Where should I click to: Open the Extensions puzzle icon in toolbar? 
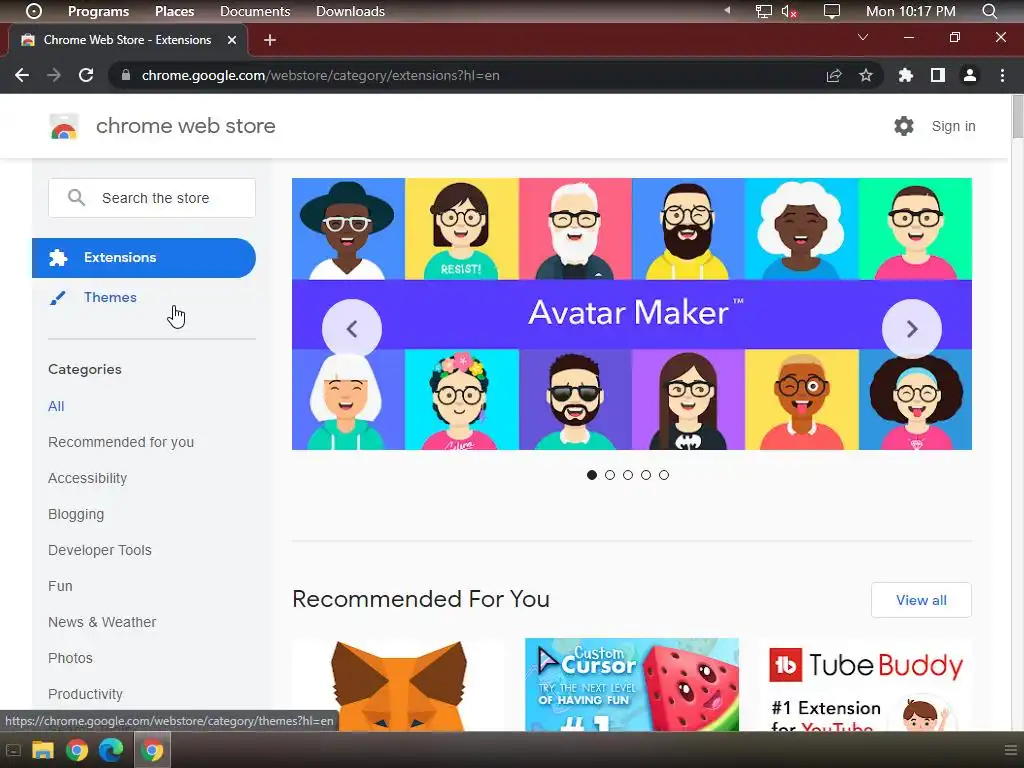tap(906, 76)
